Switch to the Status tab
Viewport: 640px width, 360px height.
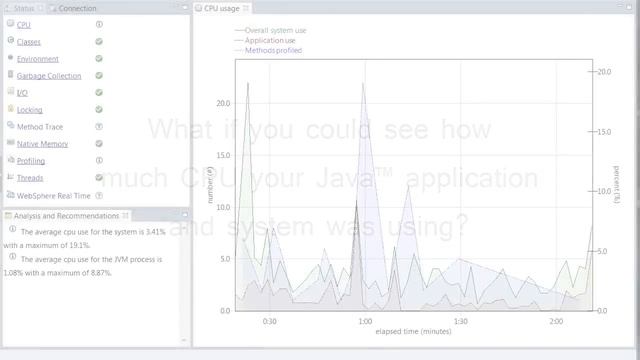23,8
